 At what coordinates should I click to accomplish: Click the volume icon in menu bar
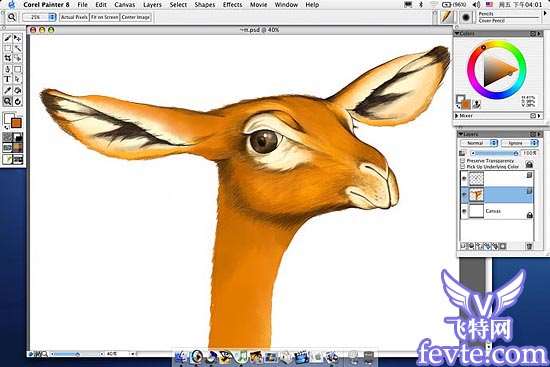(476, 5)
